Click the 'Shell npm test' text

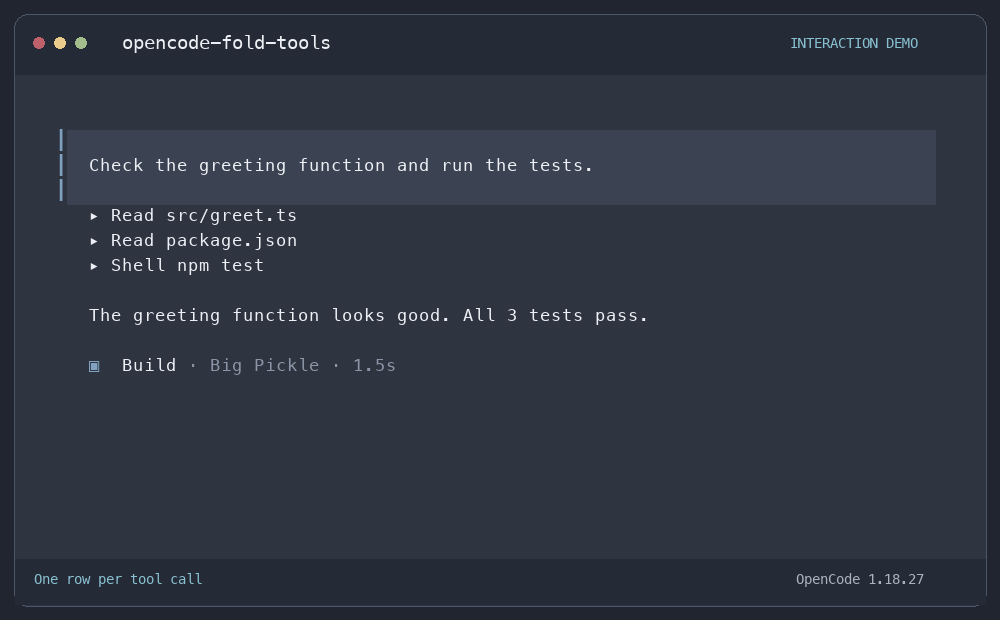[x=188, y=265]
